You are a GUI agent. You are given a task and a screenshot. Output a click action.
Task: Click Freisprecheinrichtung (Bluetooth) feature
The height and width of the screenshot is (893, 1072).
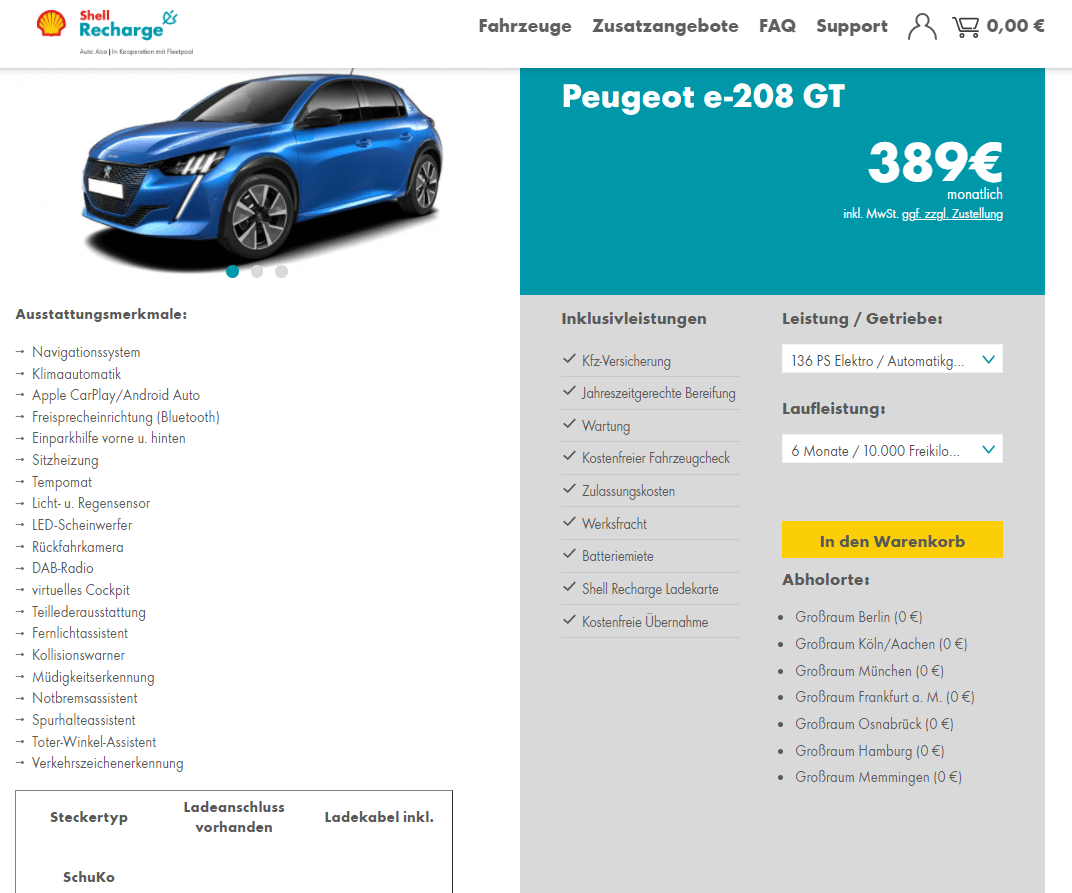[x=126, y=417]
